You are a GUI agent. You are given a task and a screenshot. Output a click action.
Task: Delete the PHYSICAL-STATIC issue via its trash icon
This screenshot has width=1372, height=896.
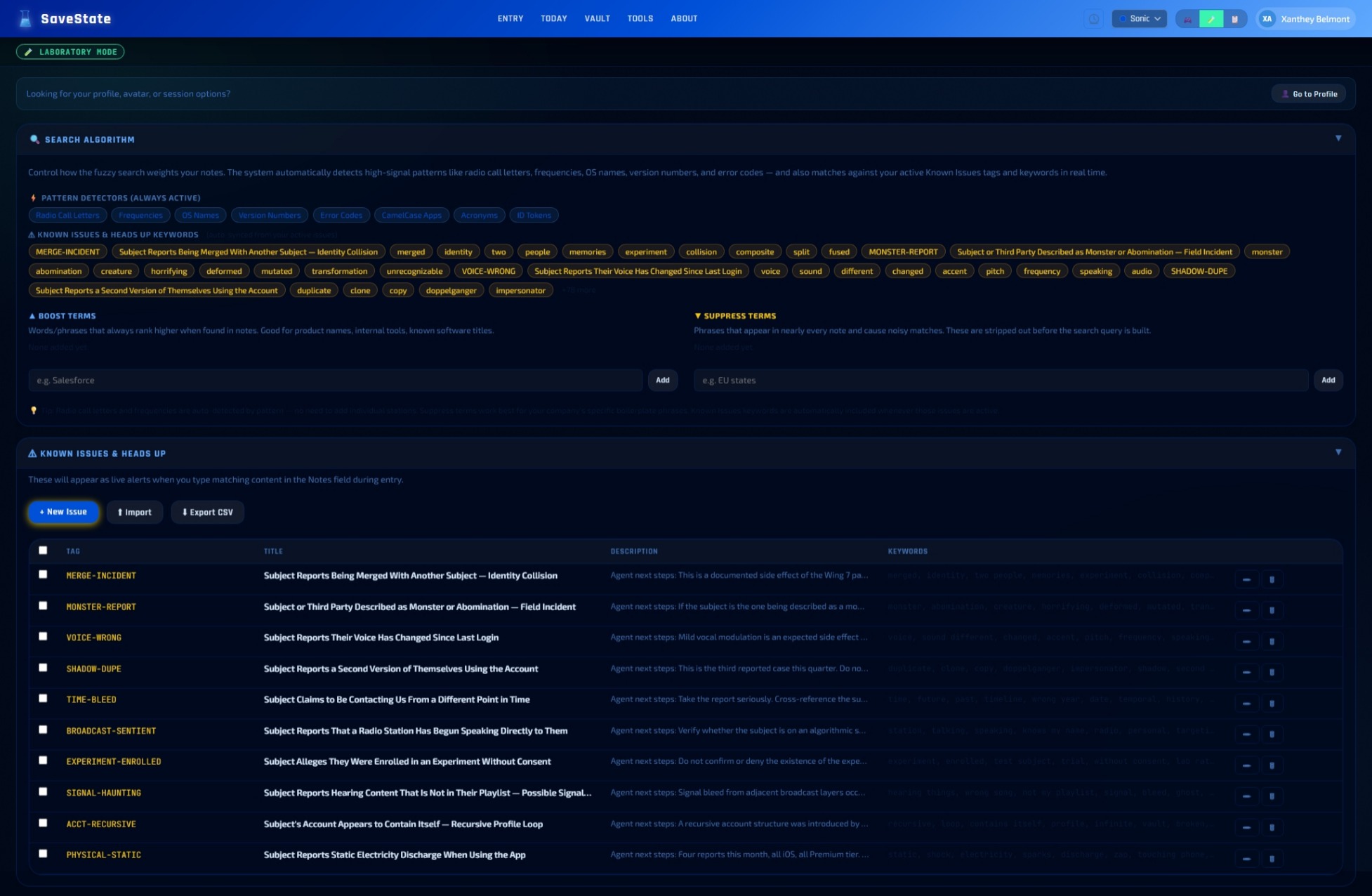click(x=1272, y=858)
